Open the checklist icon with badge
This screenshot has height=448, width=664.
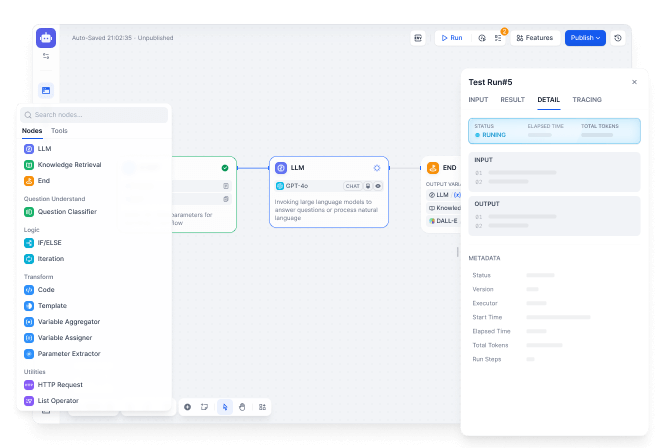498,38
